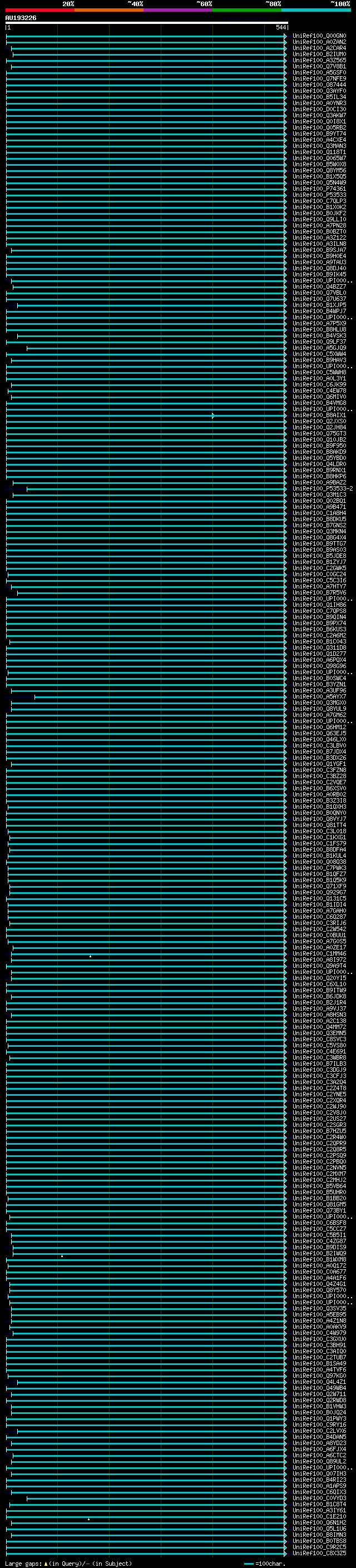
Task: Select label UniRef100_C6JK99
Action: coord(319,385)
